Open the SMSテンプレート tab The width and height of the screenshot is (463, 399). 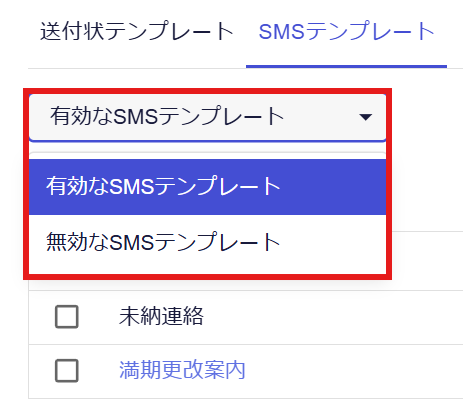coord(347,31)
